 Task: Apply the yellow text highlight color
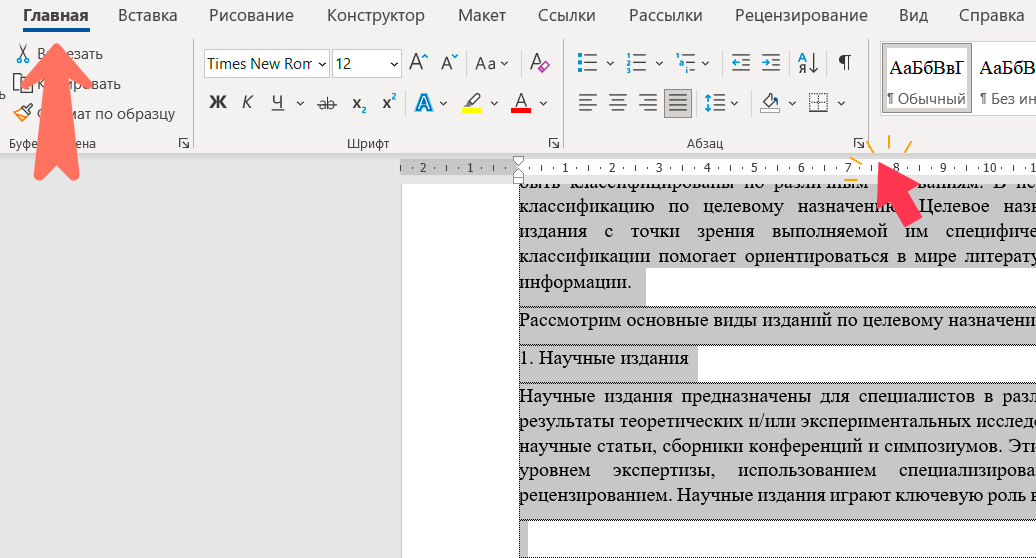(x=472, y=102)
